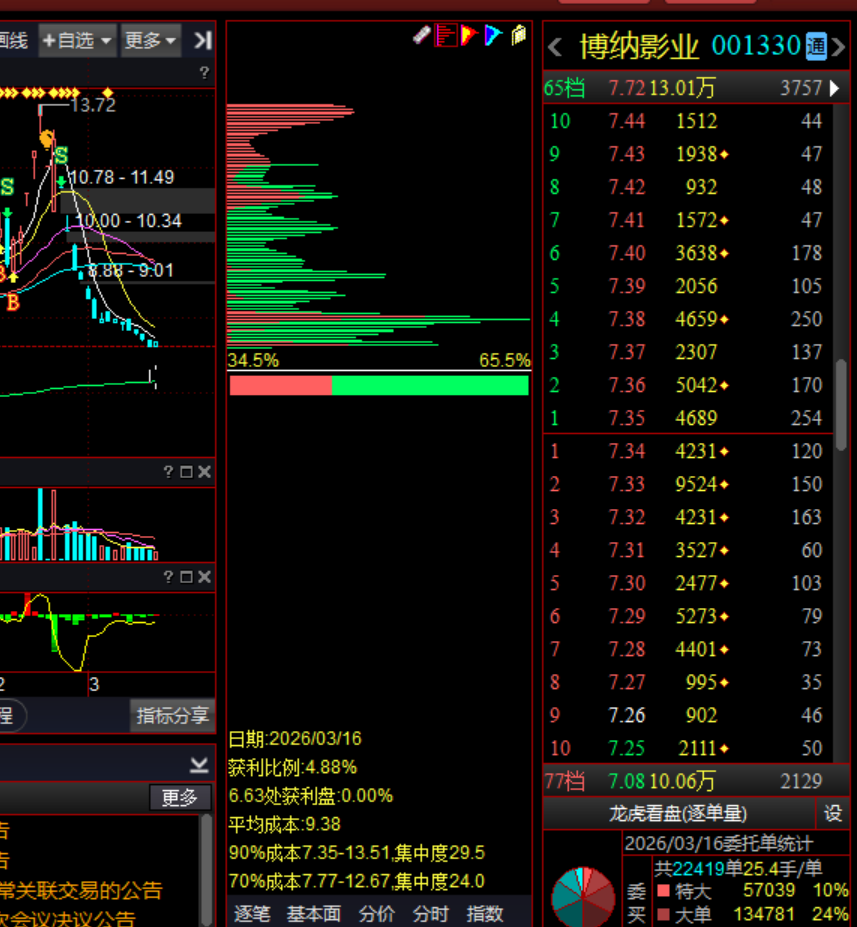Click the ruler tool icon above chip chart
The width and height of the screenshot is (857, 927).
tap(421, 35)
